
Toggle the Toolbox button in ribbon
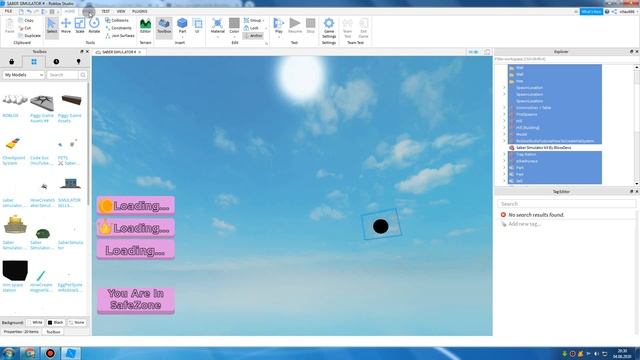point(164,27)
